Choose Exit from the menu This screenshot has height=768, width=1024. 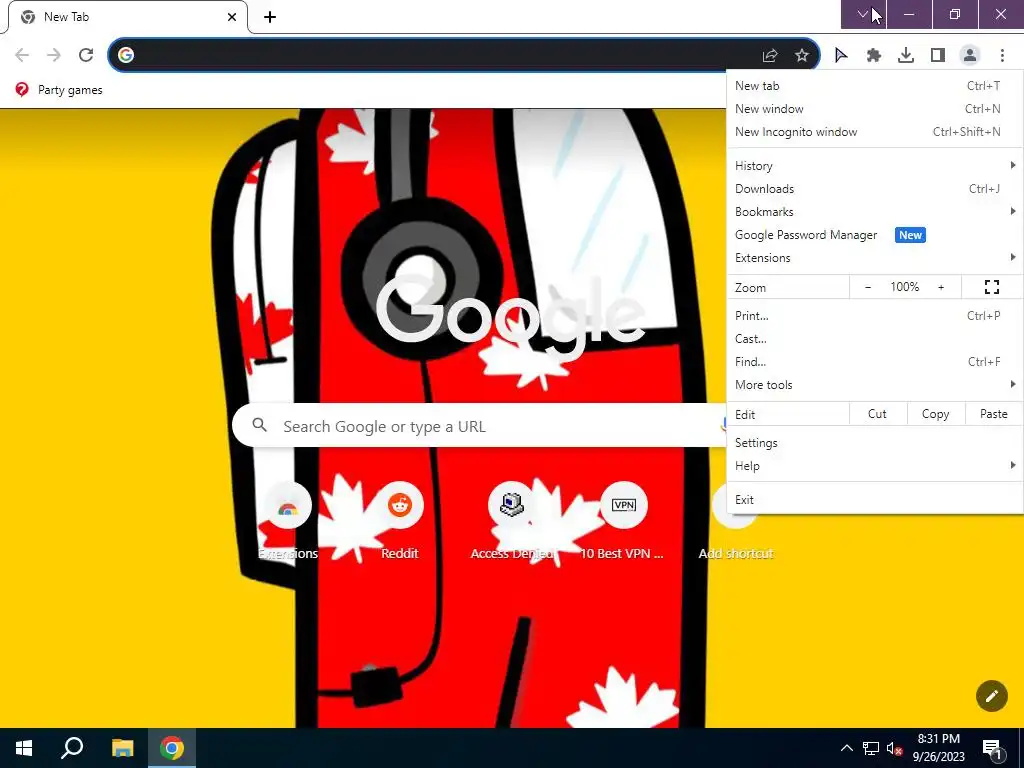tap(874, 500)
